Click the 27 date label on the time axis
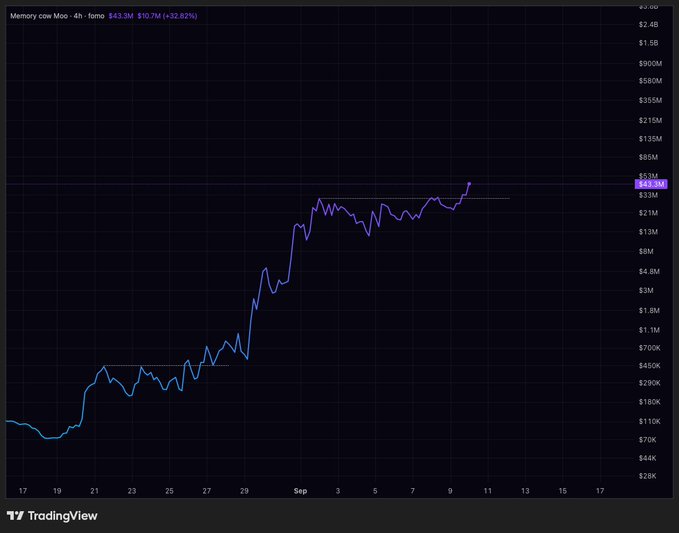Viewport: 679px width, 533px height. pos(207,491)
